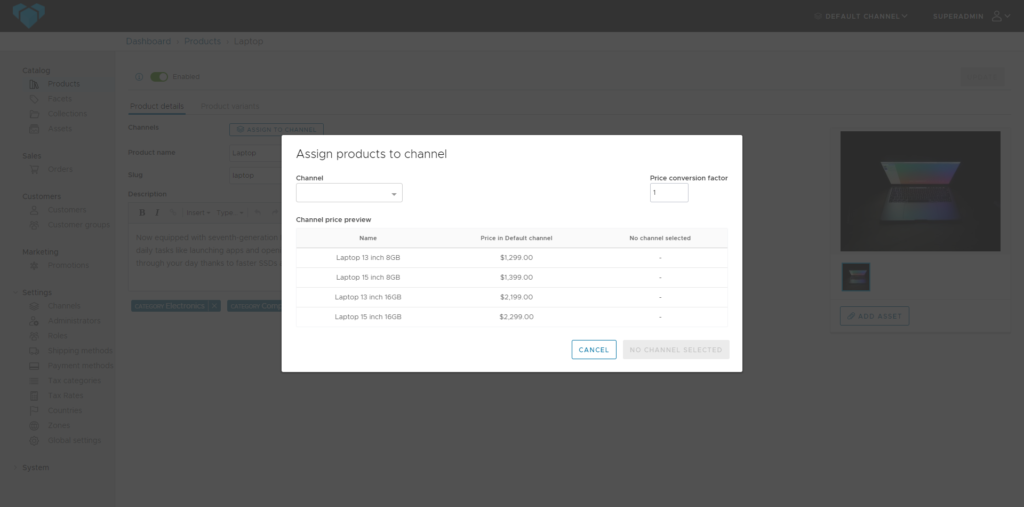Image resolution: width=1024 pixels, height=507 pixels.
Task: Click the Add Asset button
Action: pos(874,316)
